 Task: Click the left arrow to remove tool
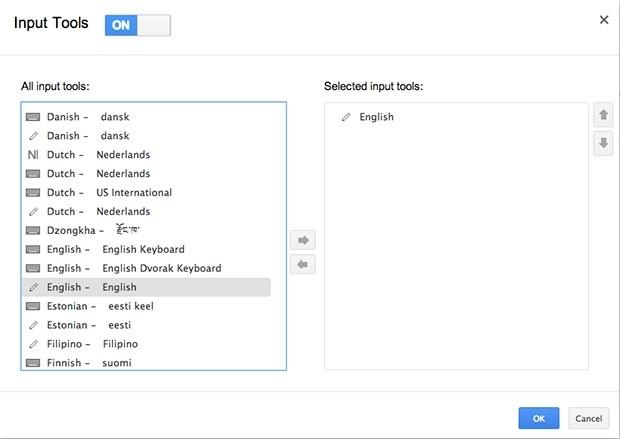[303, 264]
